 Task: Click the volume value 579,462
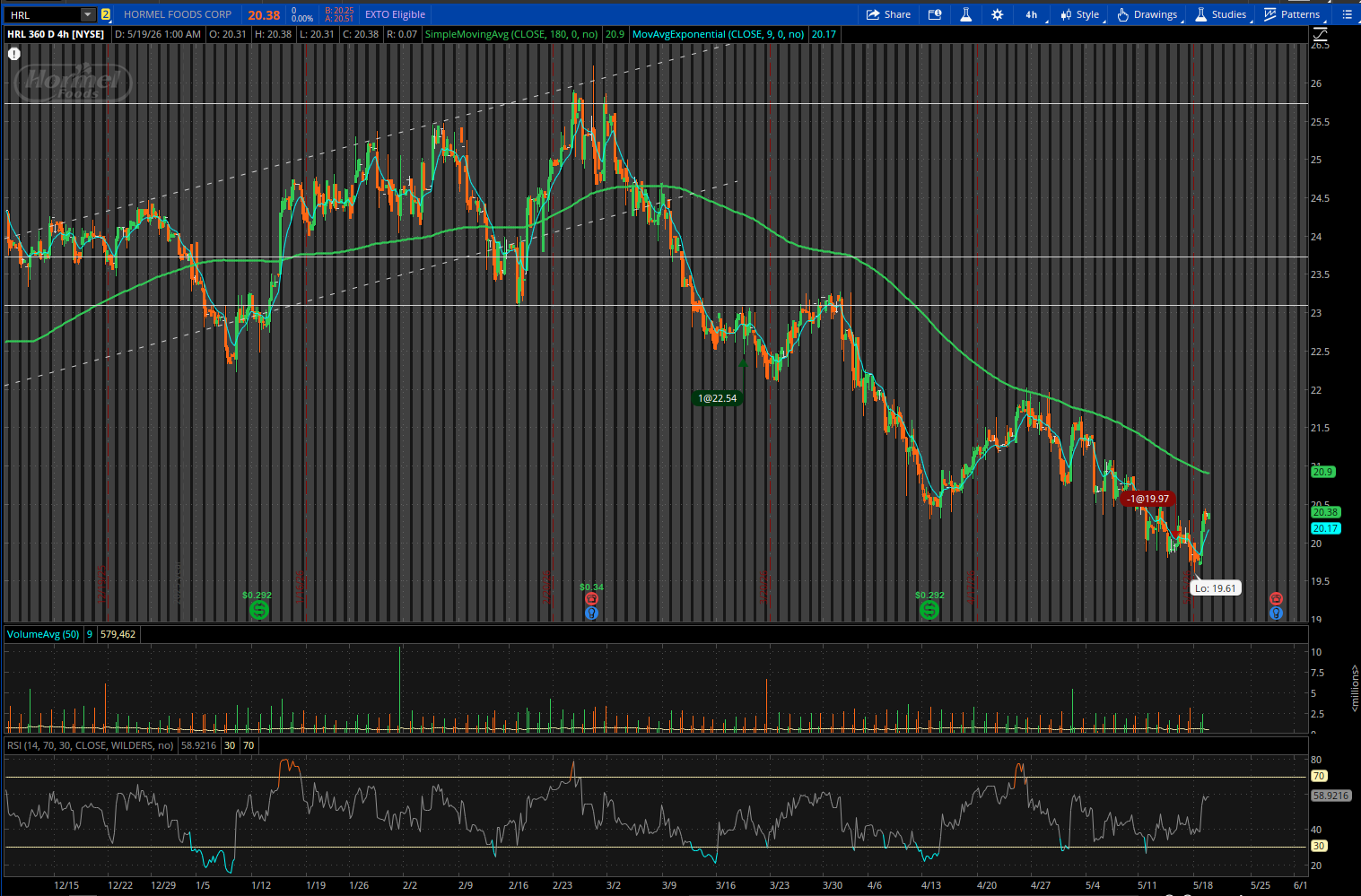[x=118, y=634]
